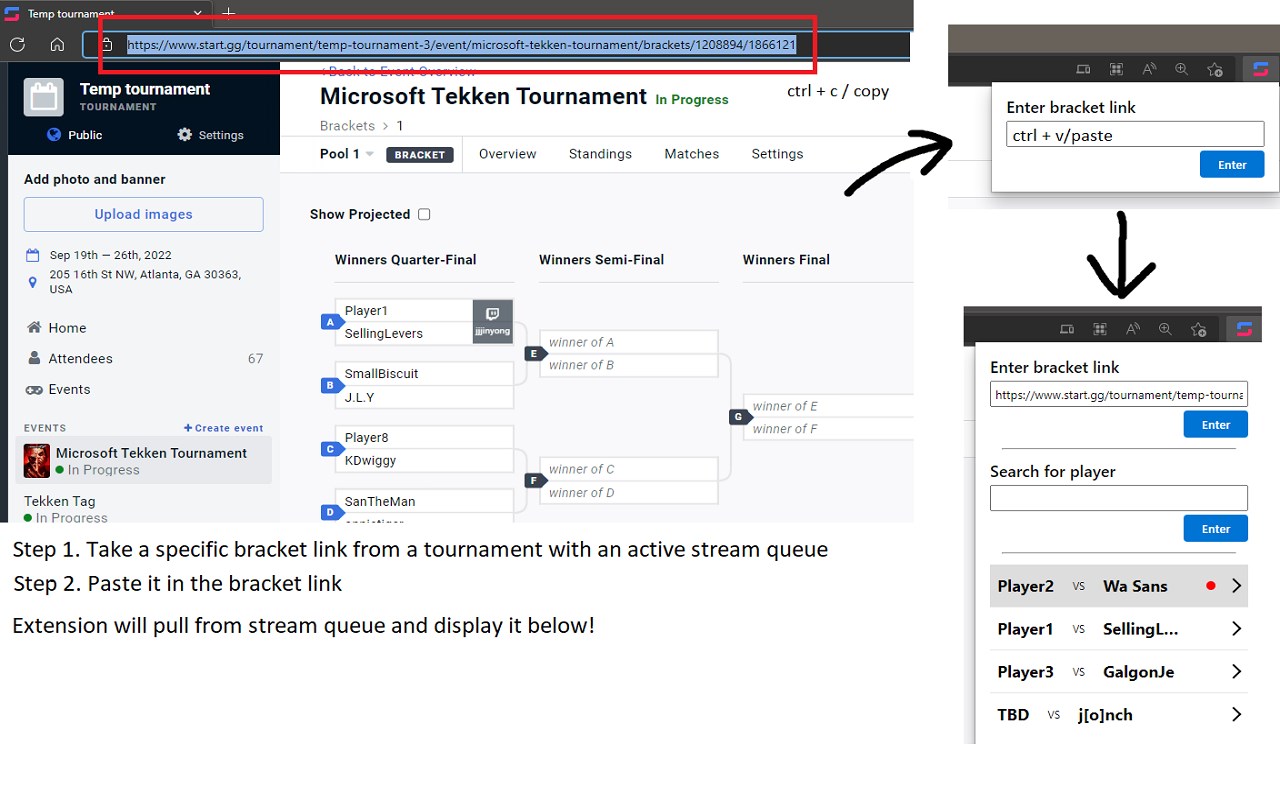Click KDwiggy in bracket match C

click(371, 461)
